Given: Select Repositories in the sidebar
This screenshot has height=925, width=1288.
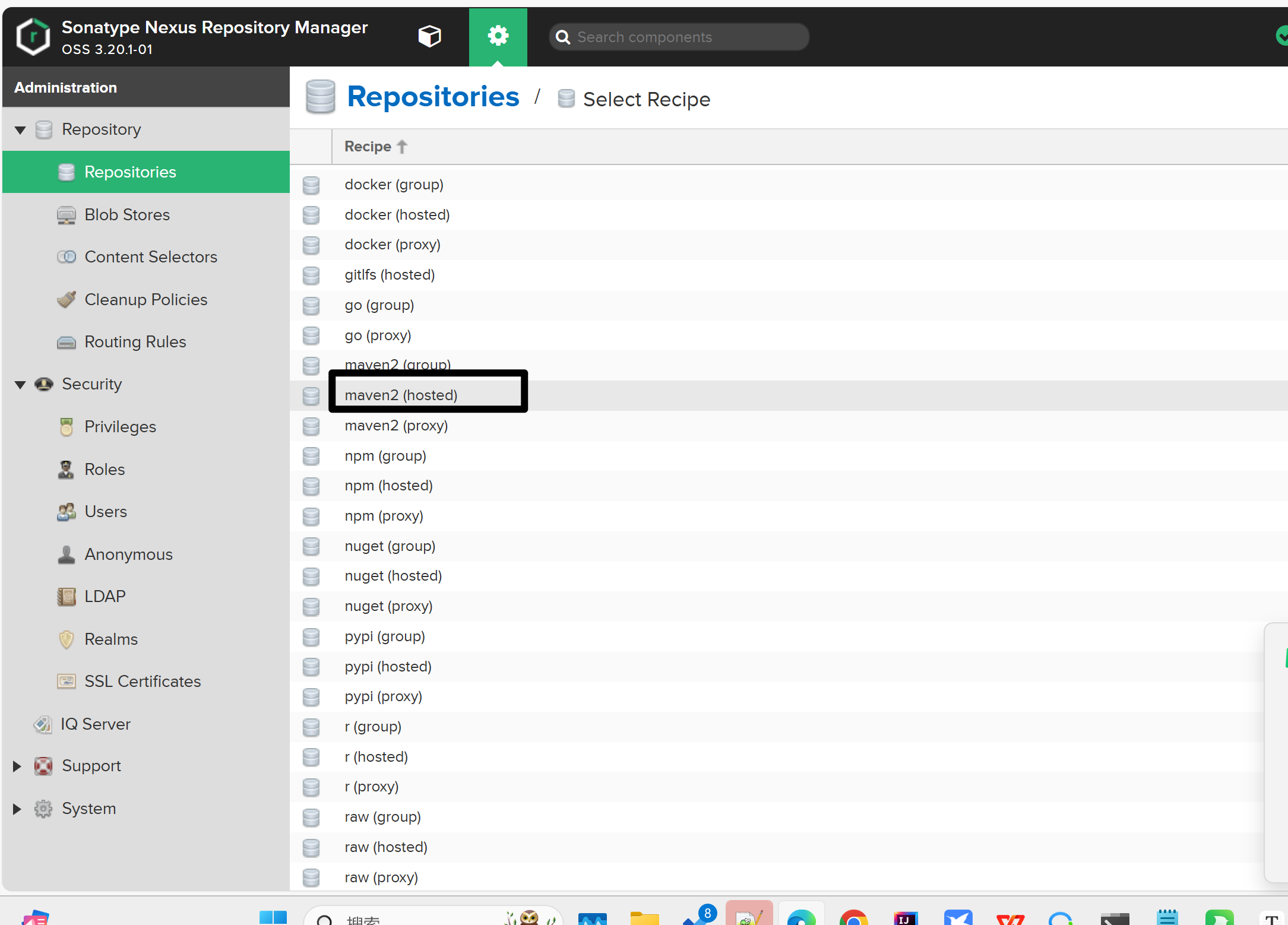Looking at the screenshot, I should coord(146,172).
